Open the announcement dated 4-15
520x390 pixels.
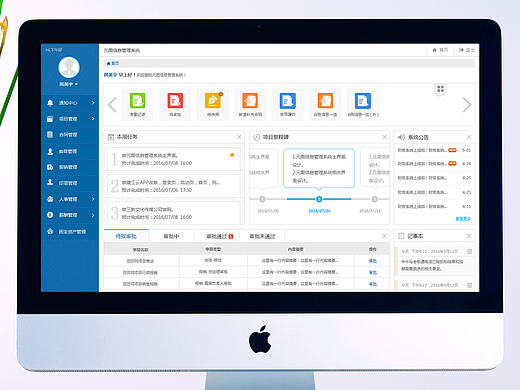click(434, 206)
